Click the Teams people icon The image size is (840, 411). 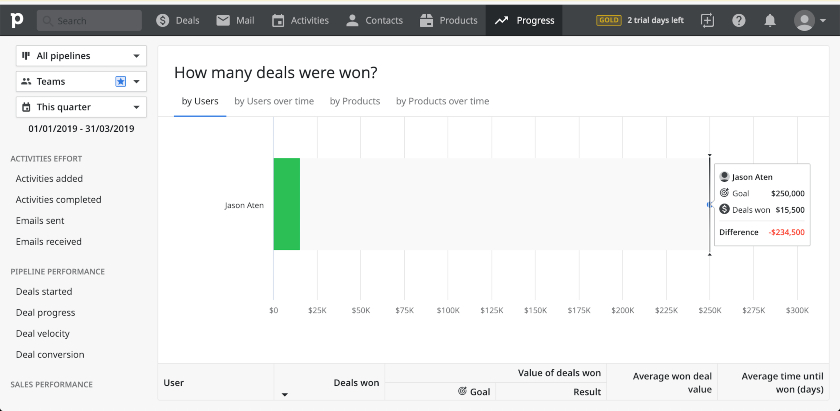coord(26,81)
